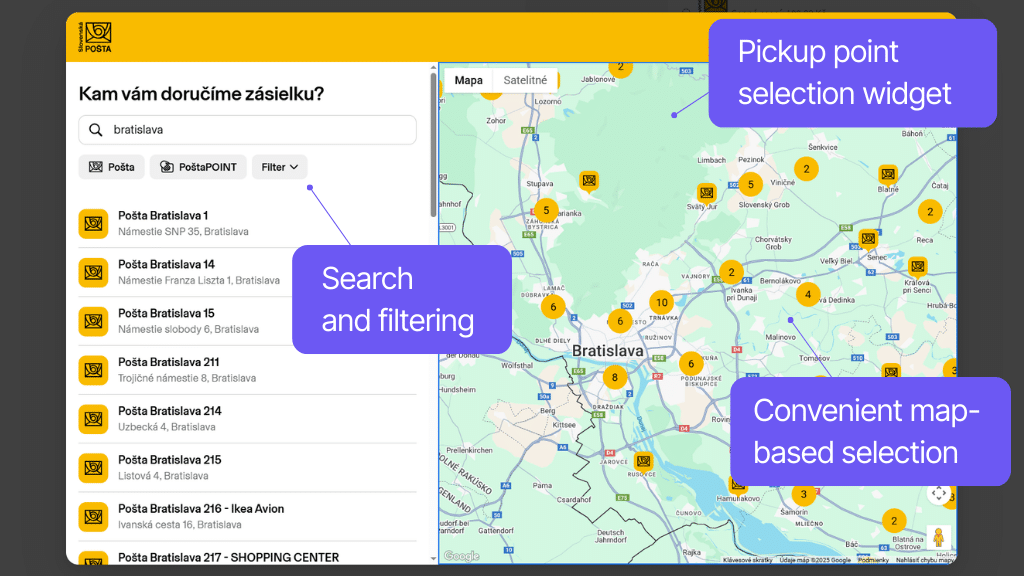Screen dimensions: 1024x576
Task: Click cluster marker 3 near Šamorín
Action: (804, 494)
